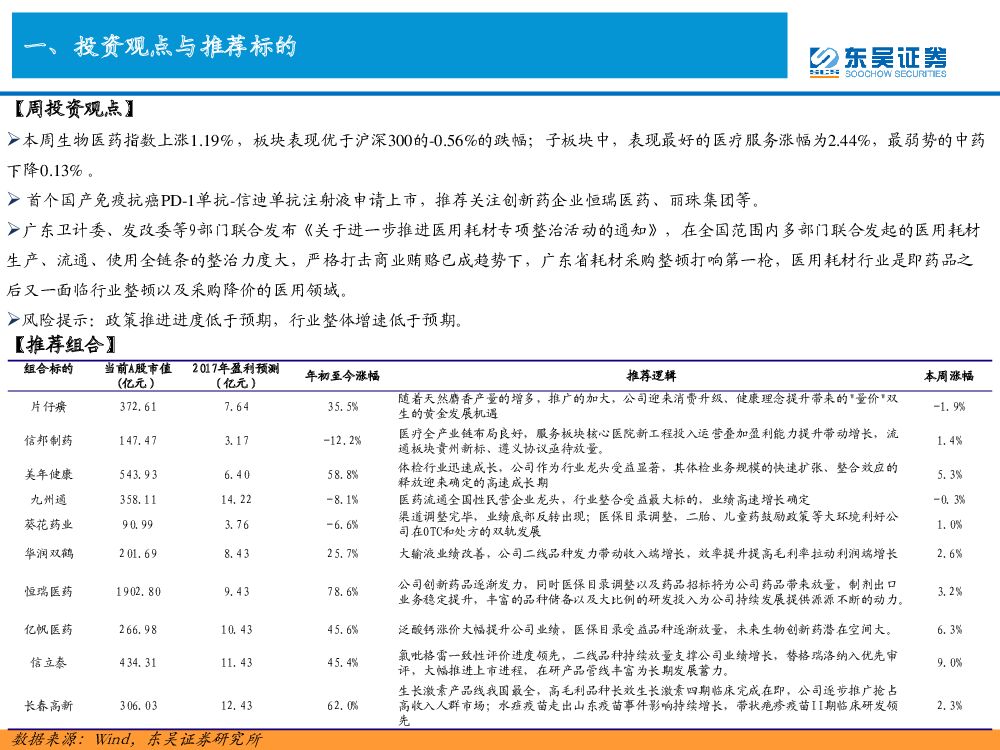Click profit forecast 11.43 for 信立泰
This screenshot has height=750, width=1000.
click(237, 663)
